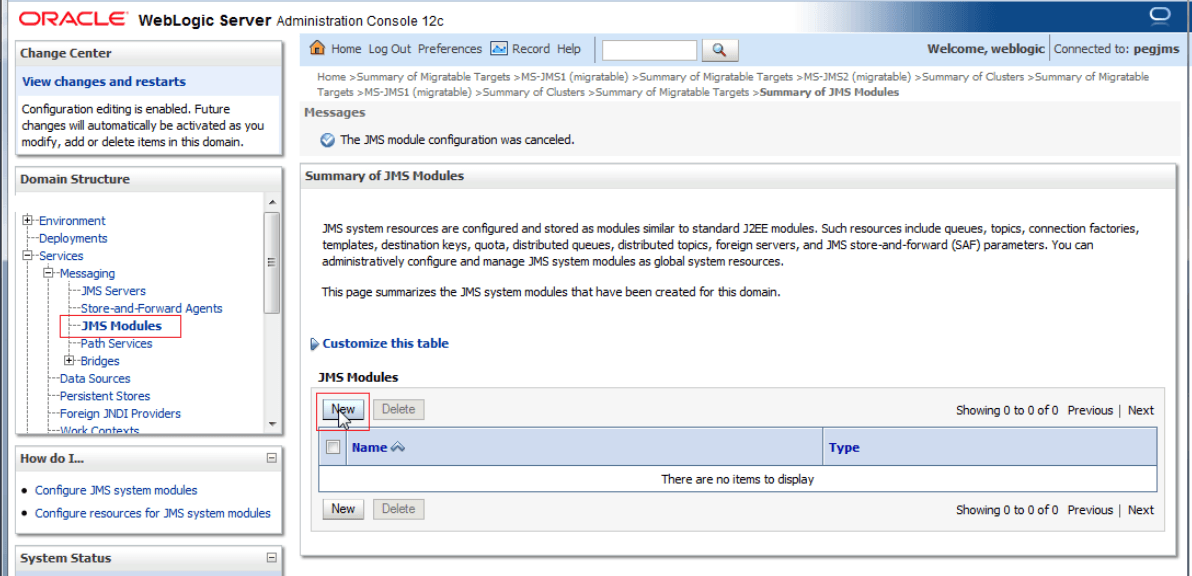
Task: Expand the Bridges tree node
Action: [71, 360]
